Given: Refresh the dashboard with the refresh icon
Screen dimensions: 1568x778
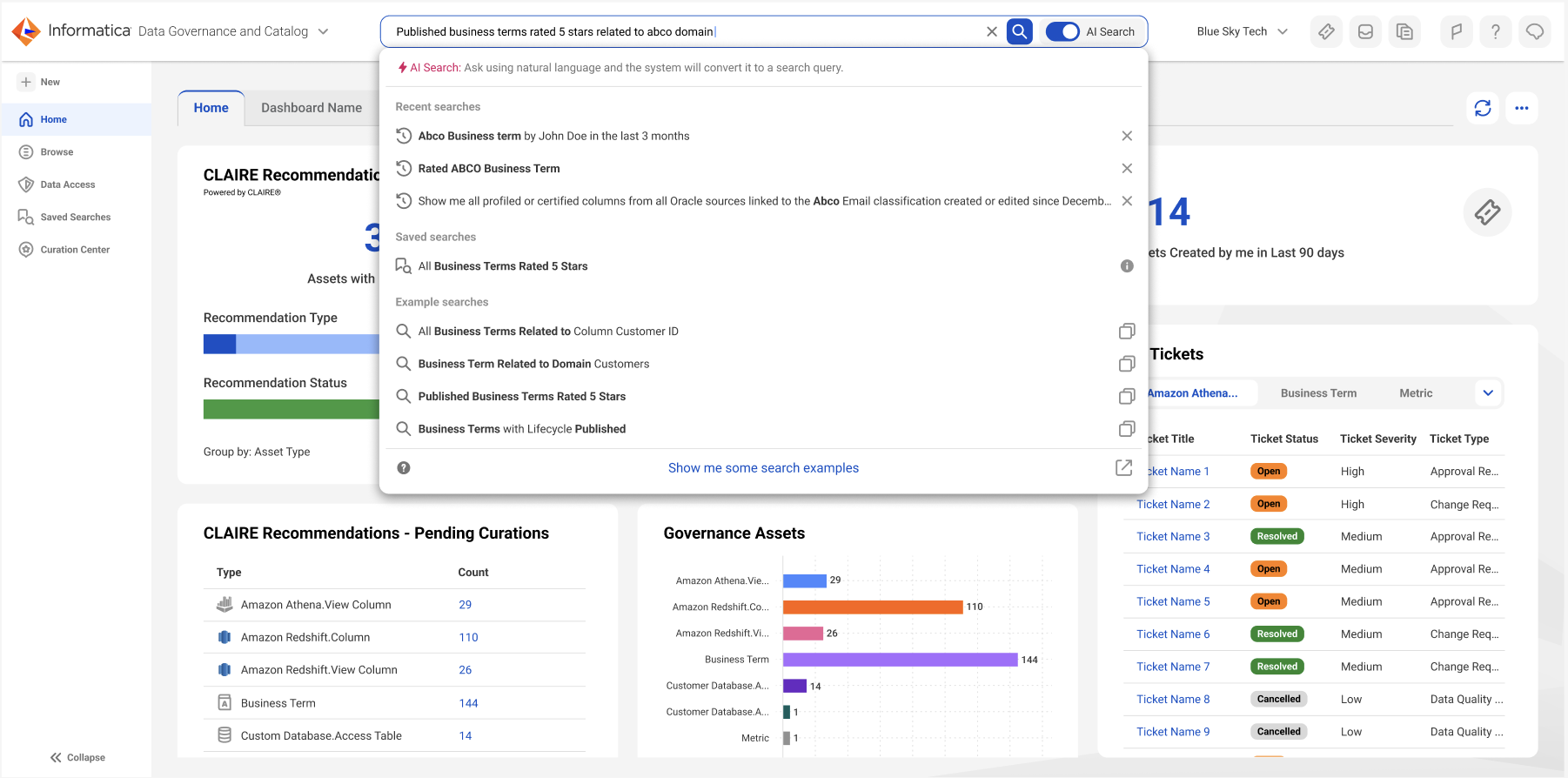Looking at the screenshot, I should [1483, 108].
